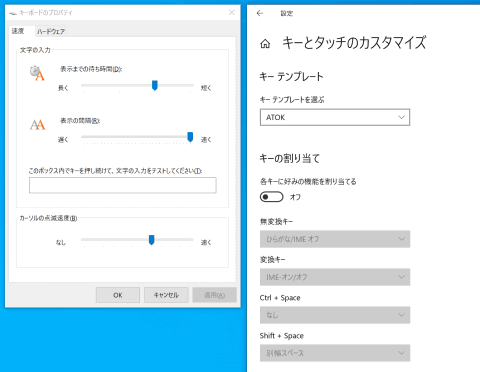Switch to the 速度 tab

coord(18,31)
